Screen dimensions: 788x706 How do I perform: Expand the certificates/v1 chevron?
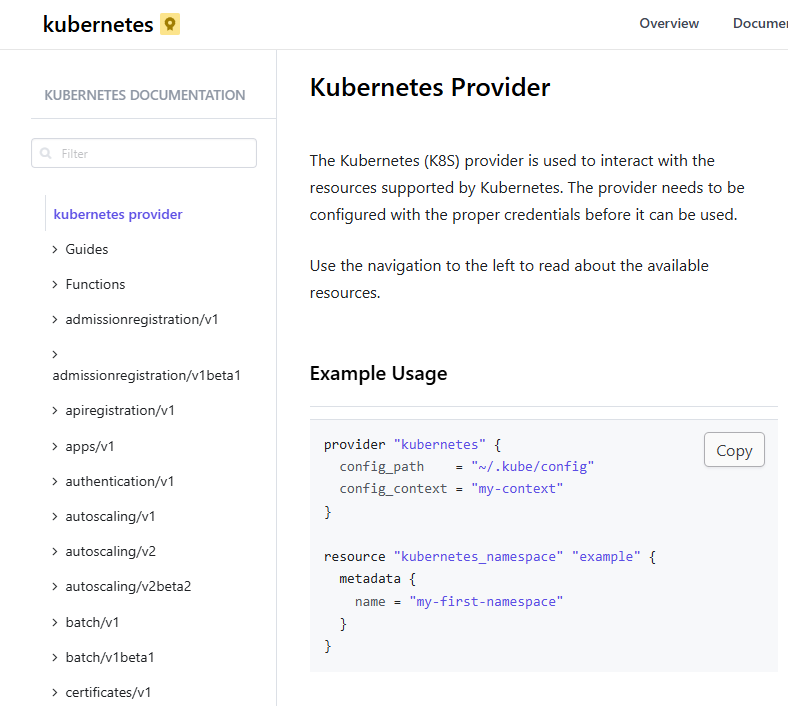[55, 693]
